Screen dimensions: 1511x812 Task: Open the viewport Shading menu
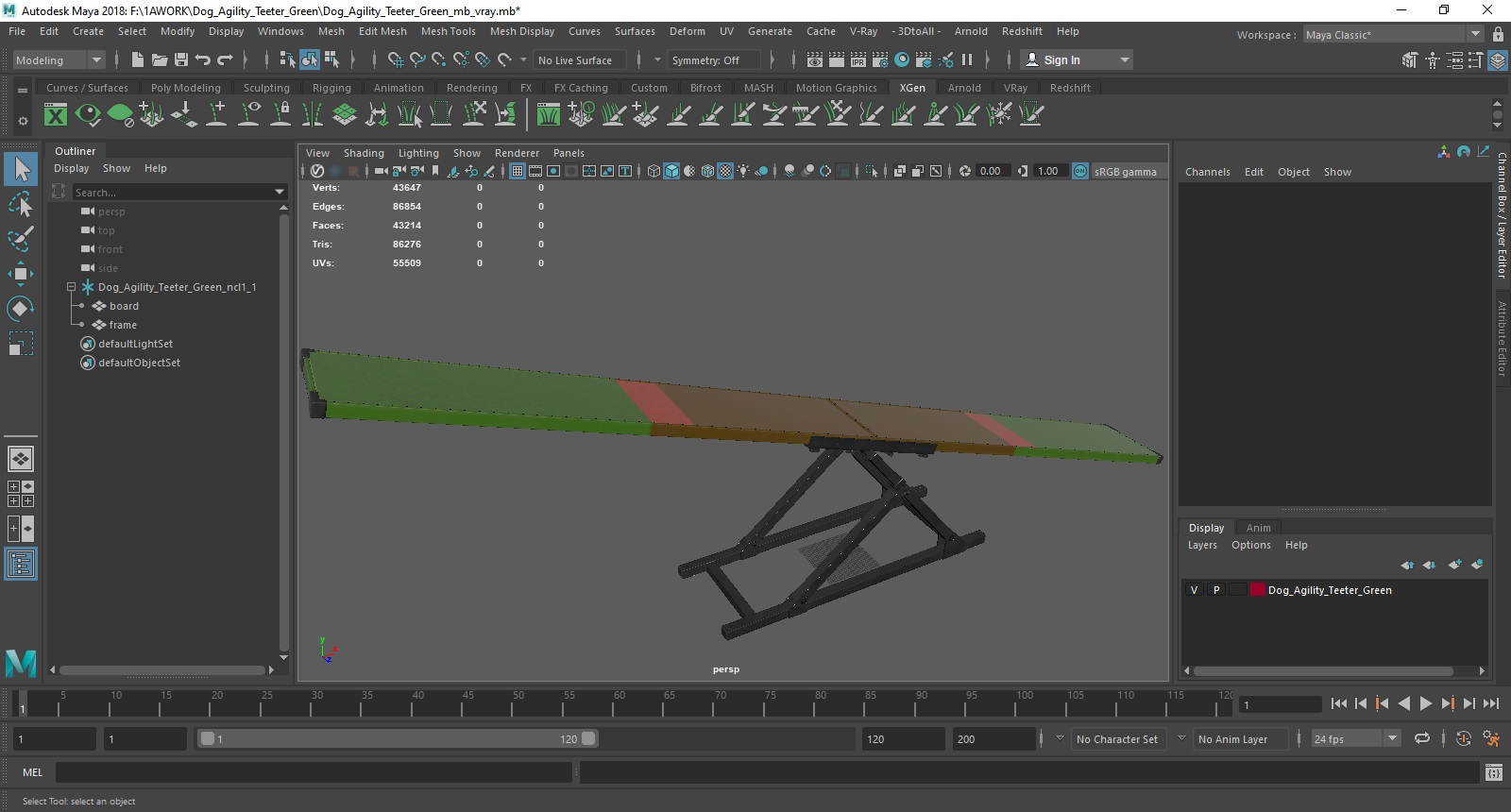tap(364, 153)
